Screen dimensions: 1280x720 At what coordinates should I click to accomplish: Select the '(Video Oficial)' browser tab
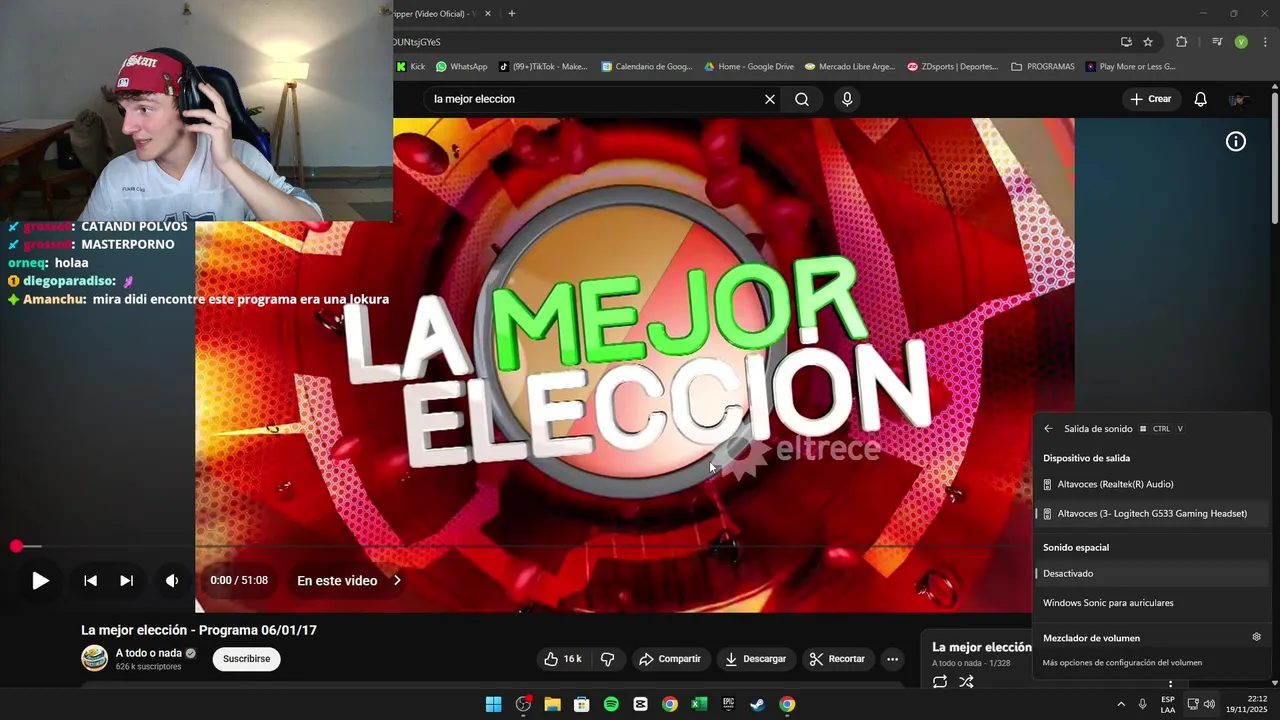[x=436, y=14]
